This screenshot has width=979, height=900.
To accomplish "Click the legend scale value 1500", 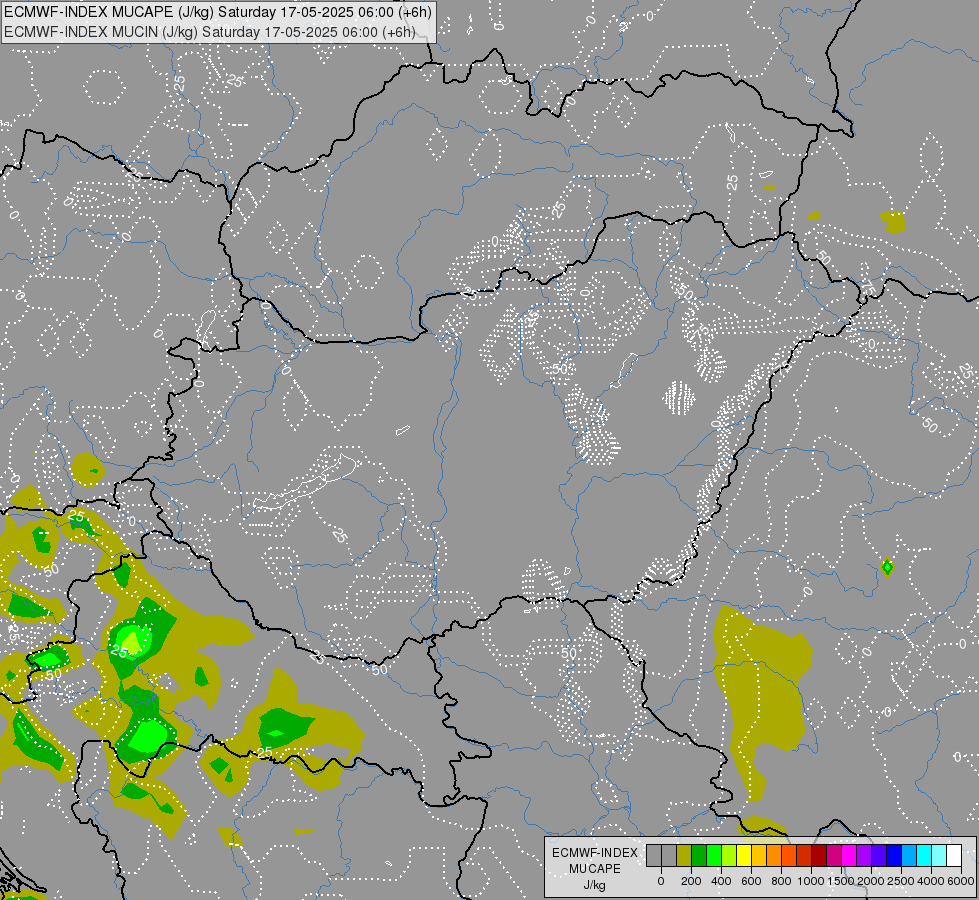I will pyautogui.click(x=841, y=881).
